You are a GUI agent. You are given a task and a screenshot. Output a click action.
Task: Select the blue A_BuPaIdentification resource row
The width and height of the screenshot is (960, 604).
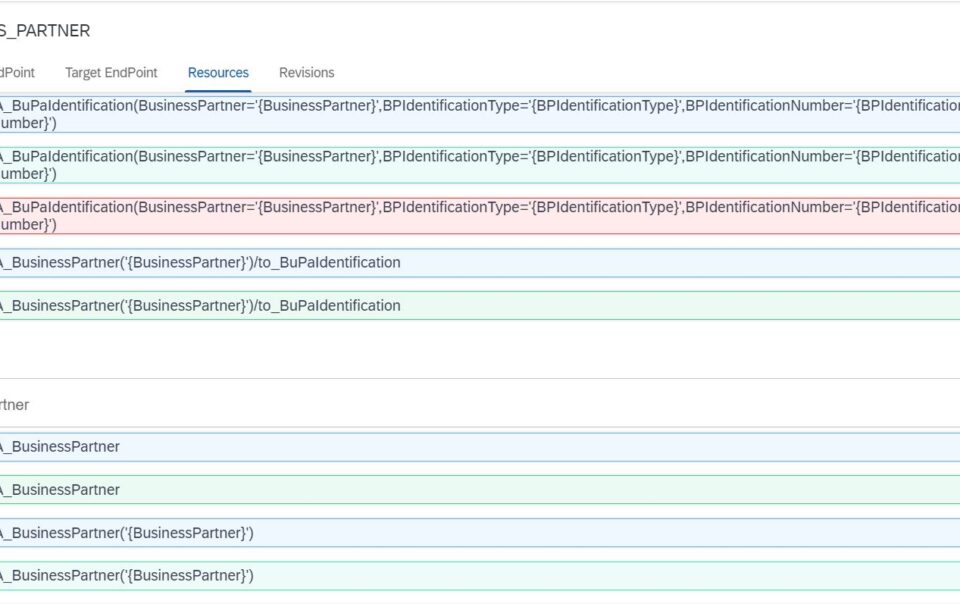pos(480,114)
